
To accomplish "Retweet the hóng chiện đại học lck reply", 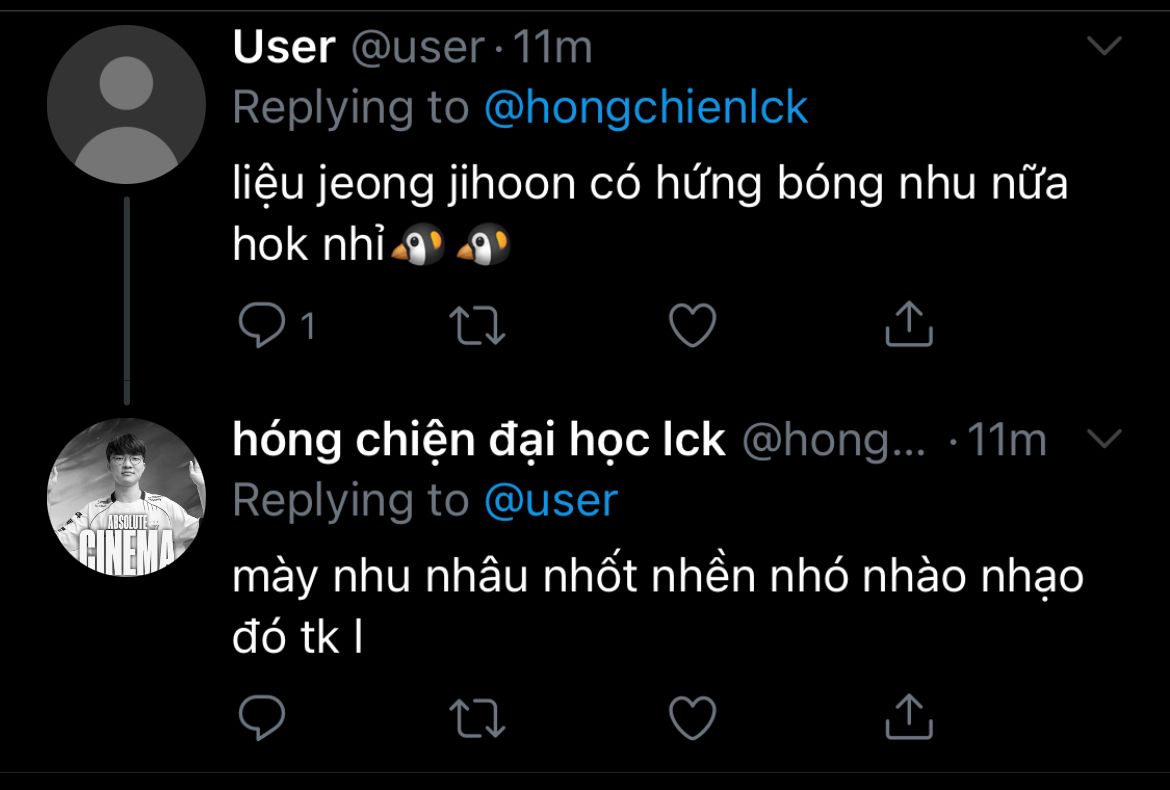I will tap(478, 718).
